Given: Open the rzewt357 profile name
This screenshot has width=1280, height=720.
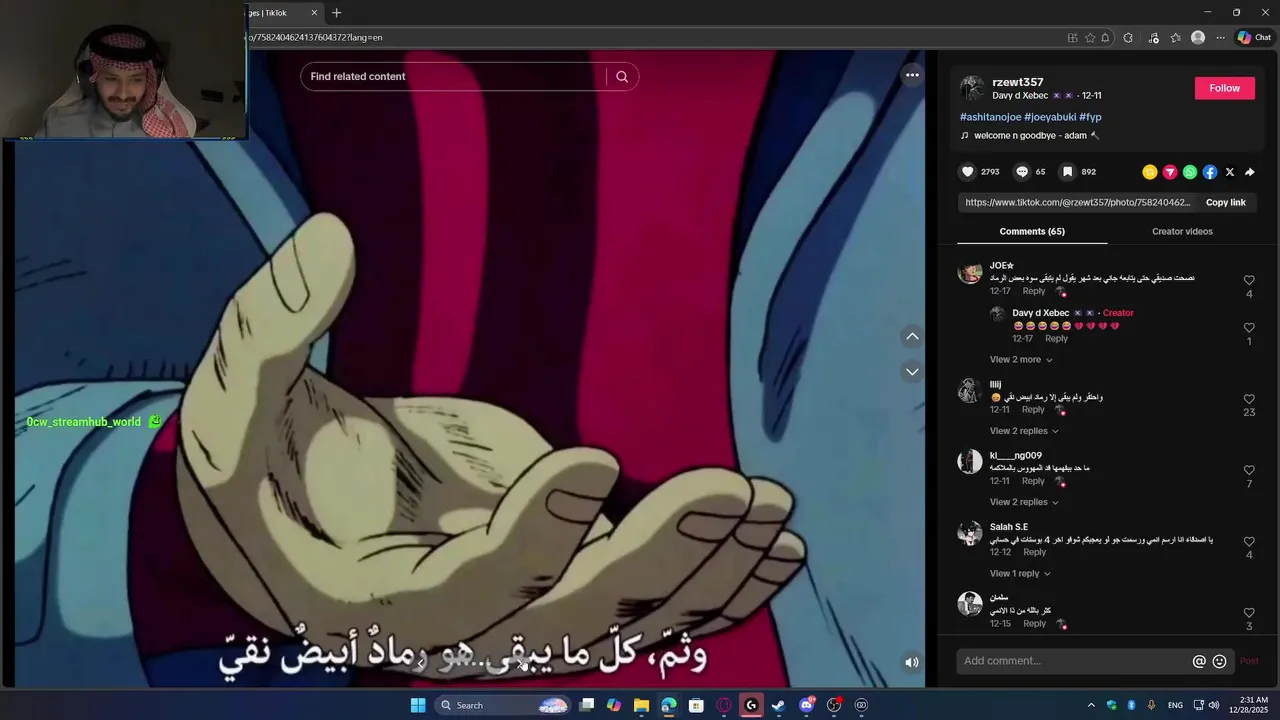Looking at the screenshot, I should pyautogui.click(x=1017, y=82).
